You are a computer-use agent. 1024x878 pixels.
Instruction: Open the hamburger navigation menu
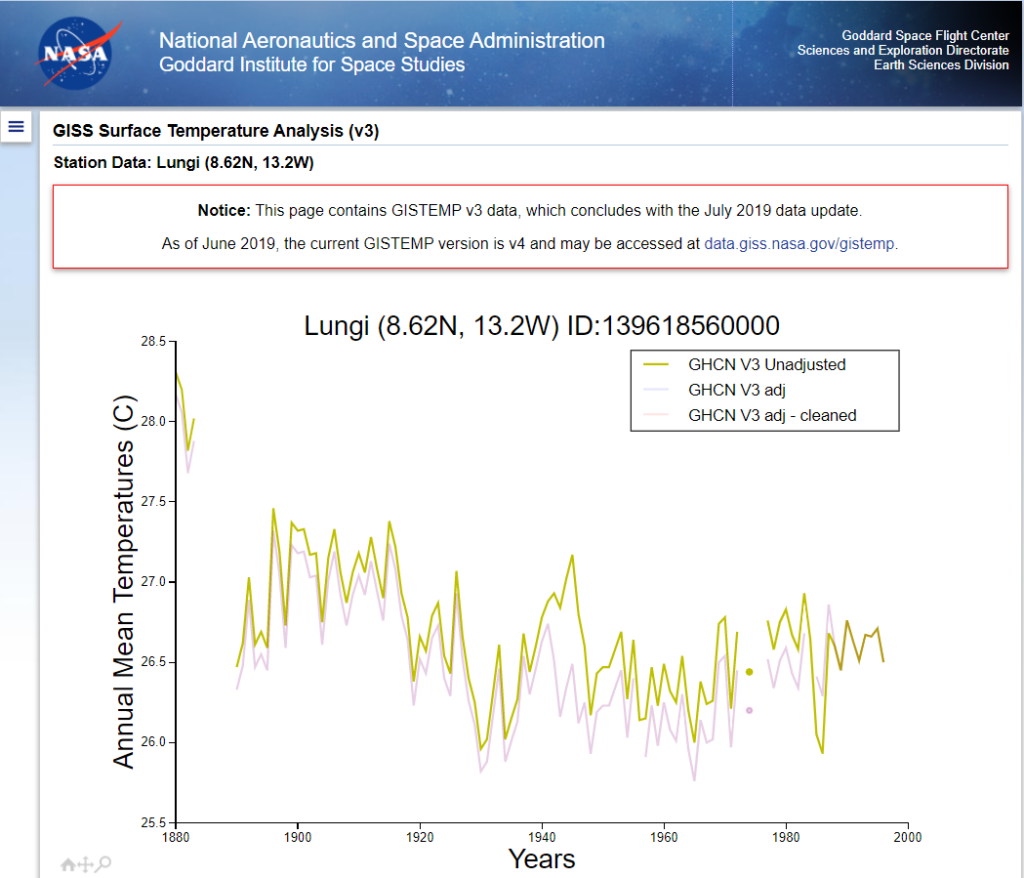click(16, 126)
